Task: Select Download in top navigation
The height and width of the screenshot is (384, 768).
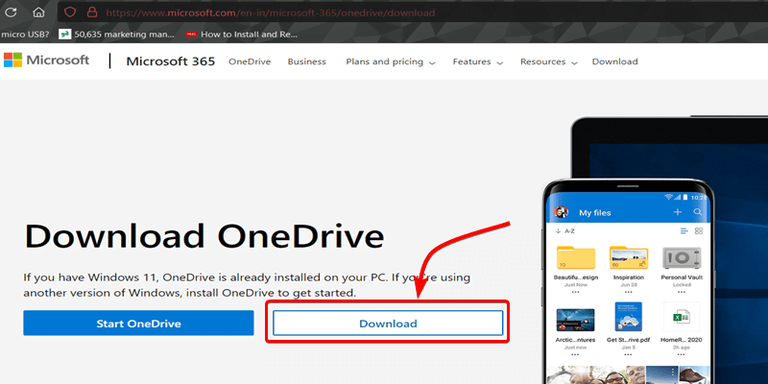Action: [x=615, y=62]
